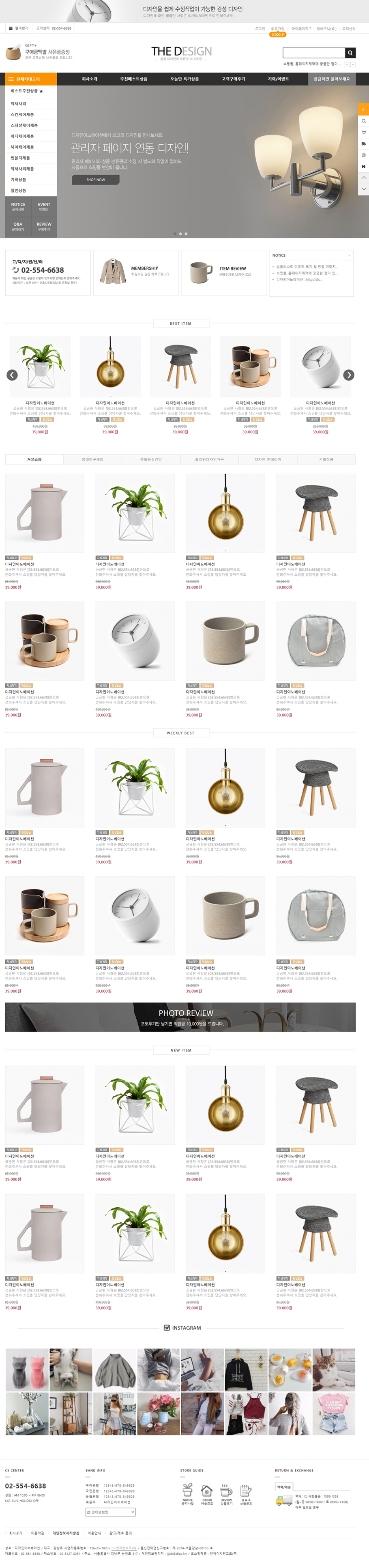Click inside the header search input field

pyautogui.click(x=314, y=53)
